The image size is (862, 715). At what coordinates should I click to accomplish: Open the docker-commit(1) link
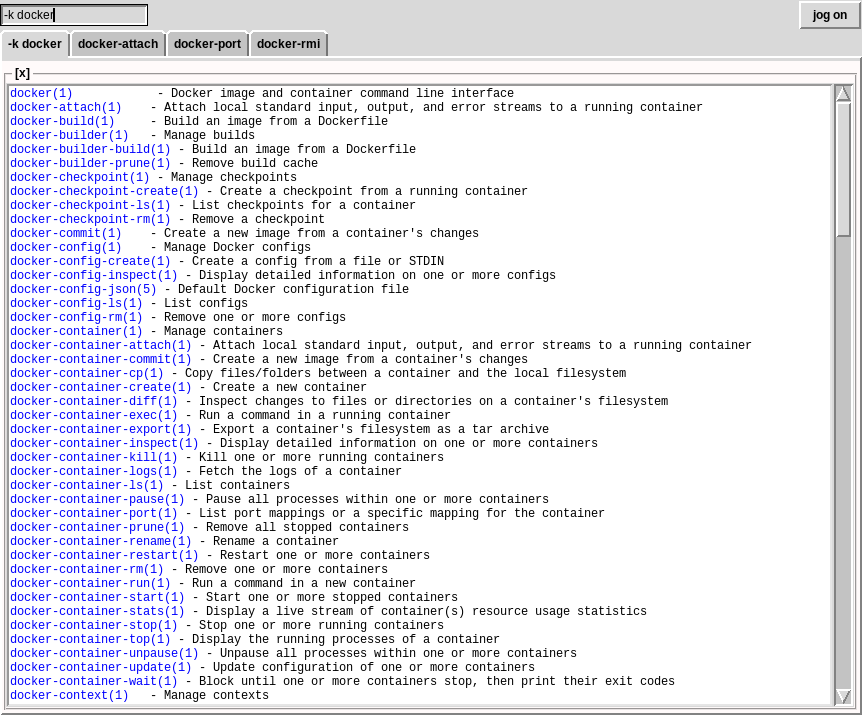(65, 234)
